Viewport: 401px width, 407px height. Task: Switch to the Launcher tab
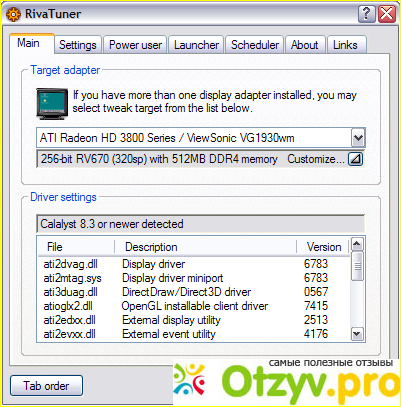(x=196, y=45)
